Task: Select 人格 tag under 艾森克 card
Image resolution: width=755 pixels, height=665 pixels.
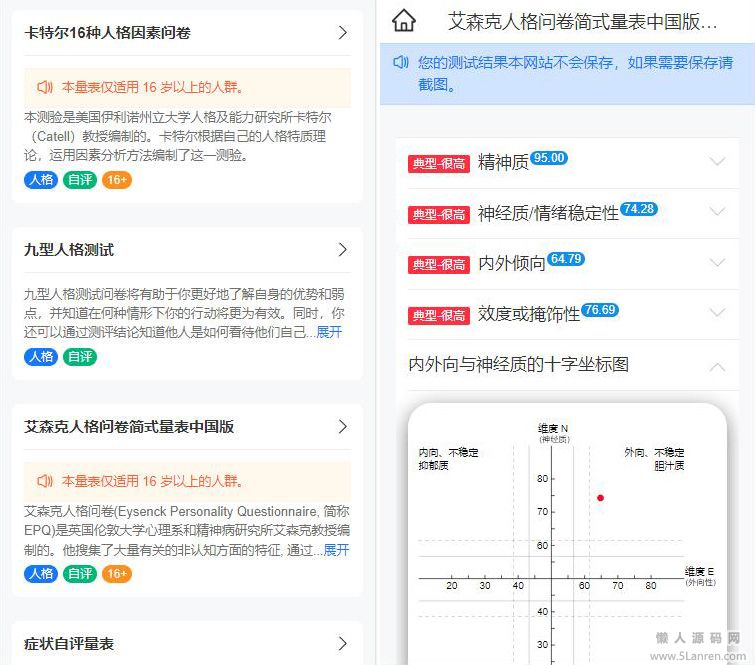Action: (41, 574)
